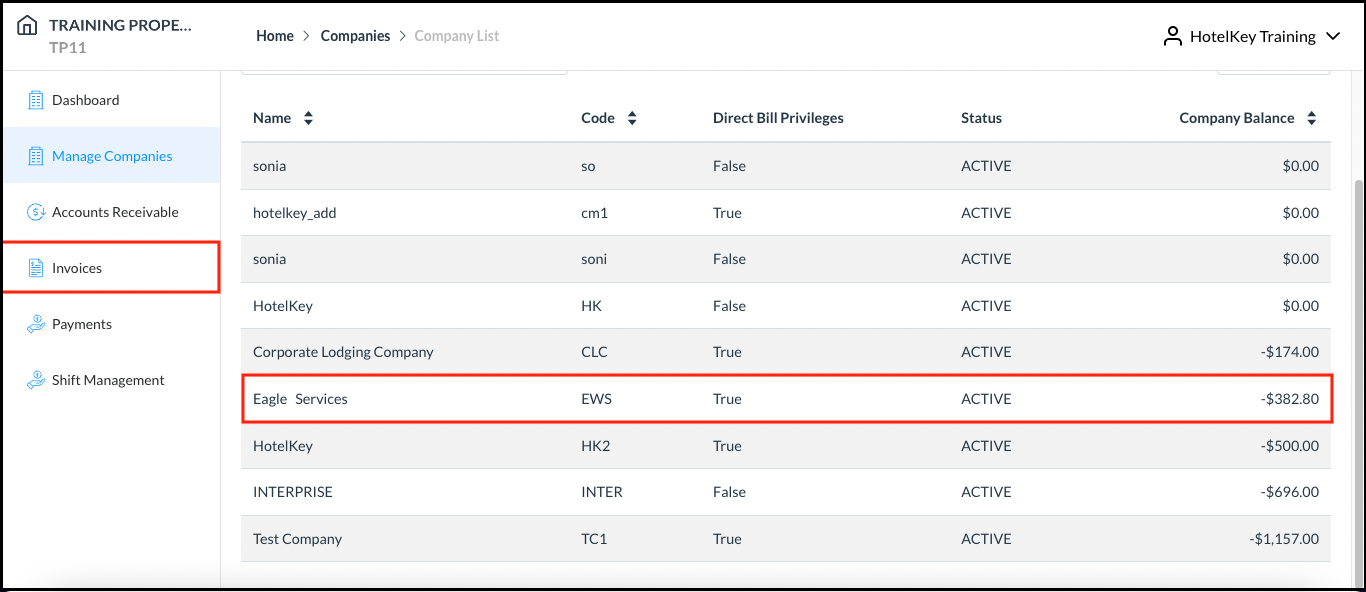Select the Eagle Services company row
Image resolution: width=1366 pixels, height=592 pixels.
300,399
